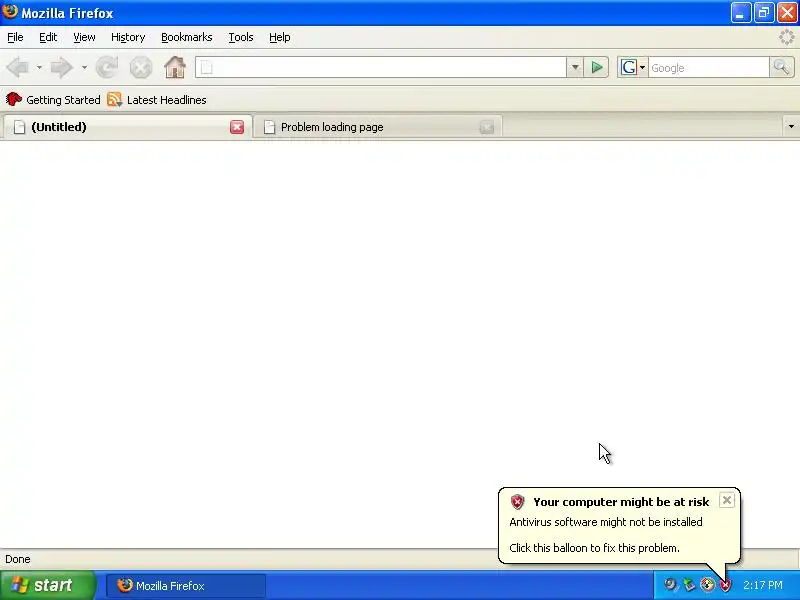The width and height of the screenshot is (800, 600).
Task: Open the Latest Headlines bookmark
Action: [157, 100]
